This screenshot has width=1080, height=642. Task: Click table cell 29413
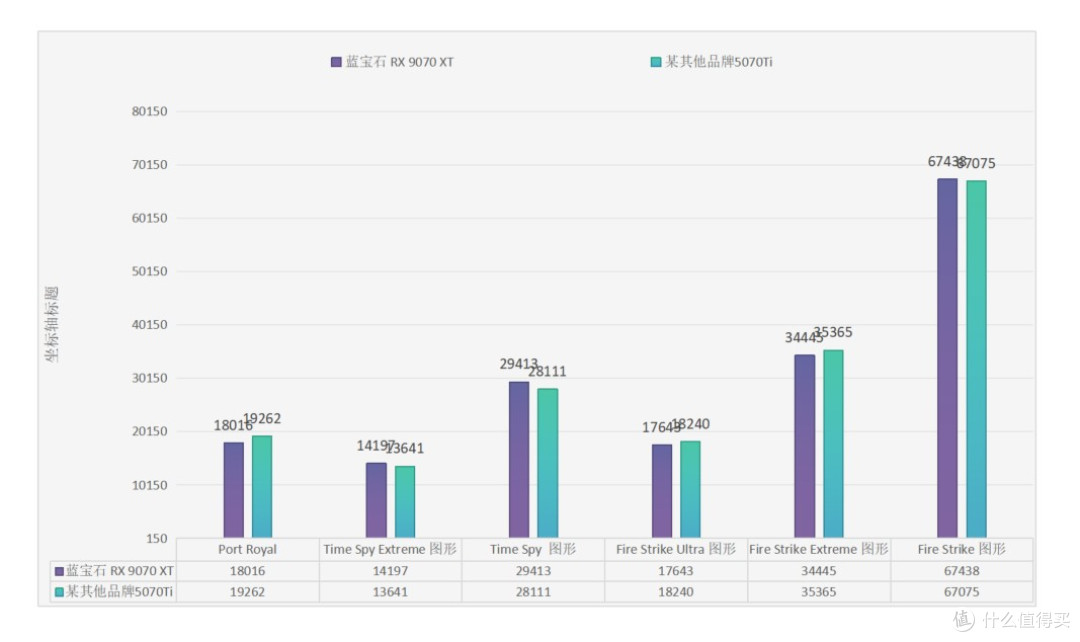533,571
